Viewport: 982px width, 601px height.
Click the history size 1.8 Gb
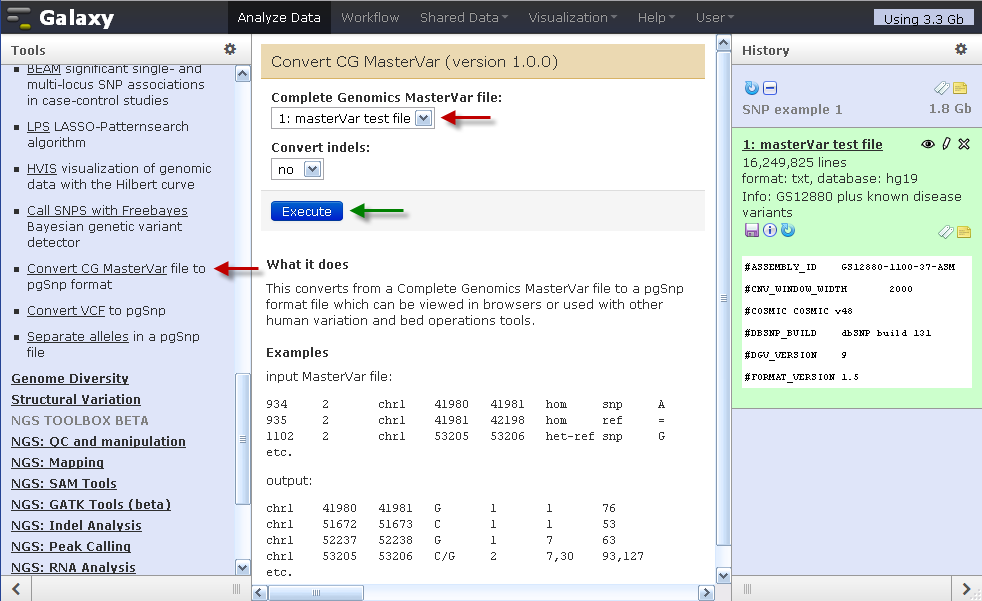[x=950, y=108]
